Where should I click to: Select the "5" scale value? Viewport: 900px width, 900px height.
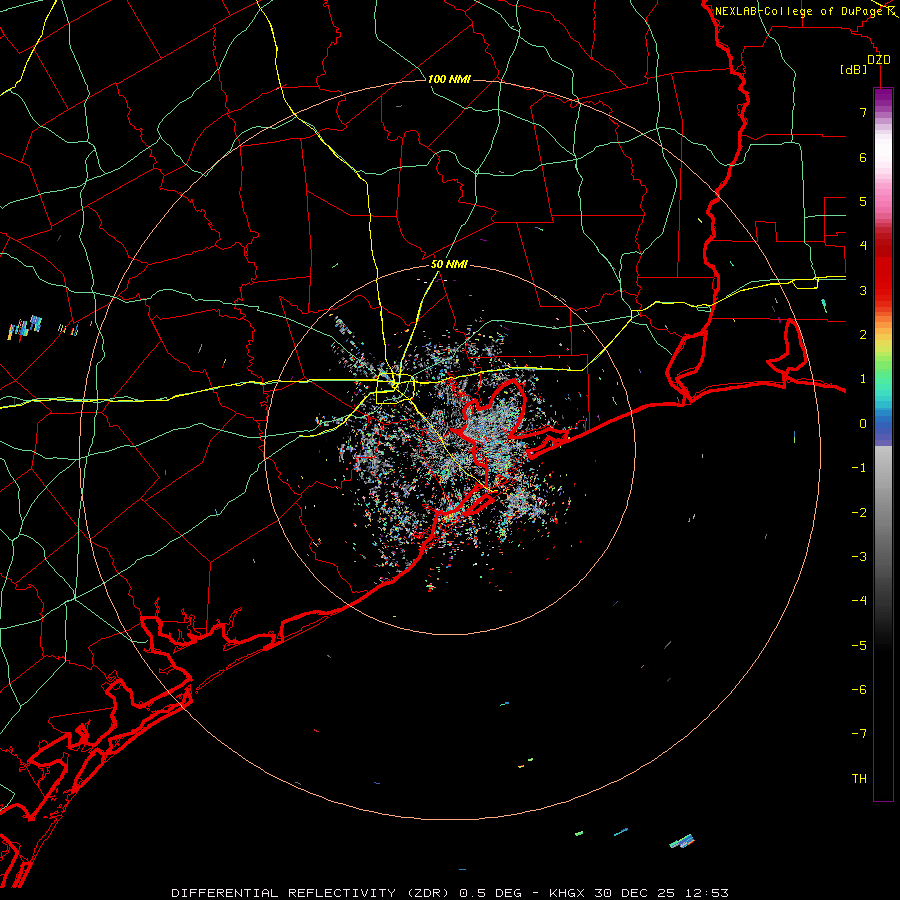click(863, 201)
